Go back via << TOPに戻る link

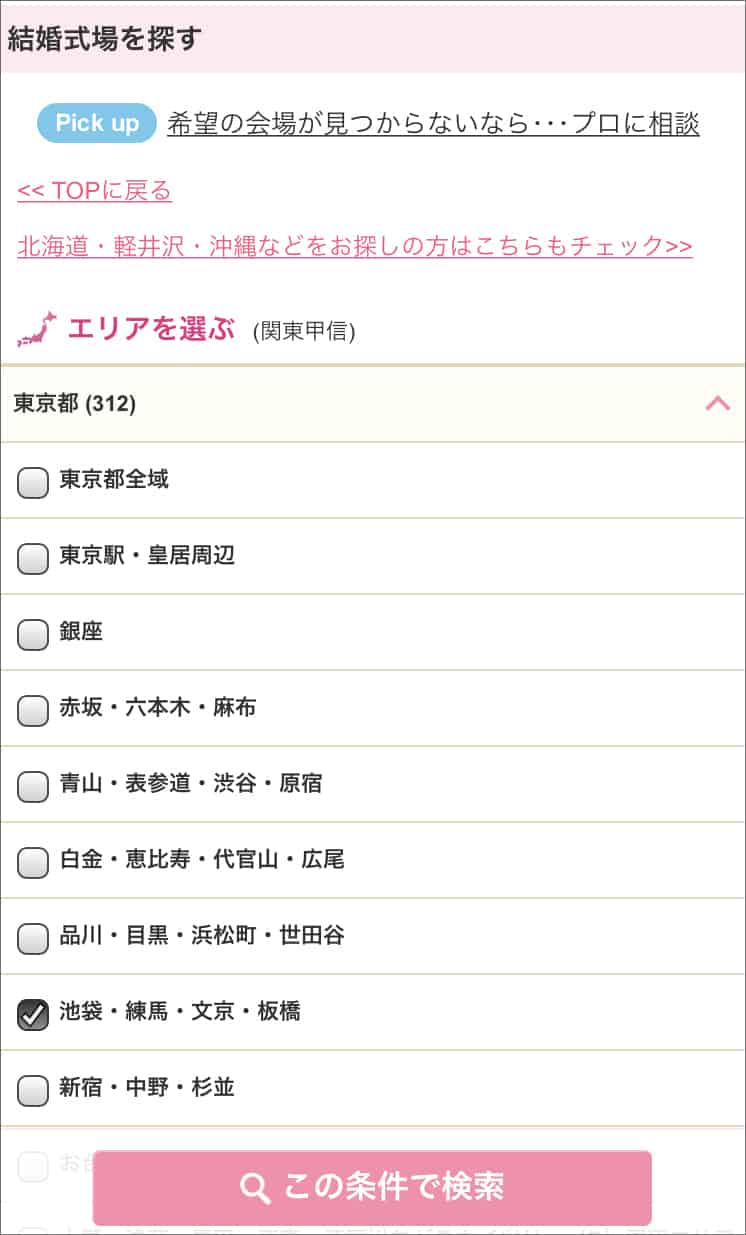click(95, 191)
